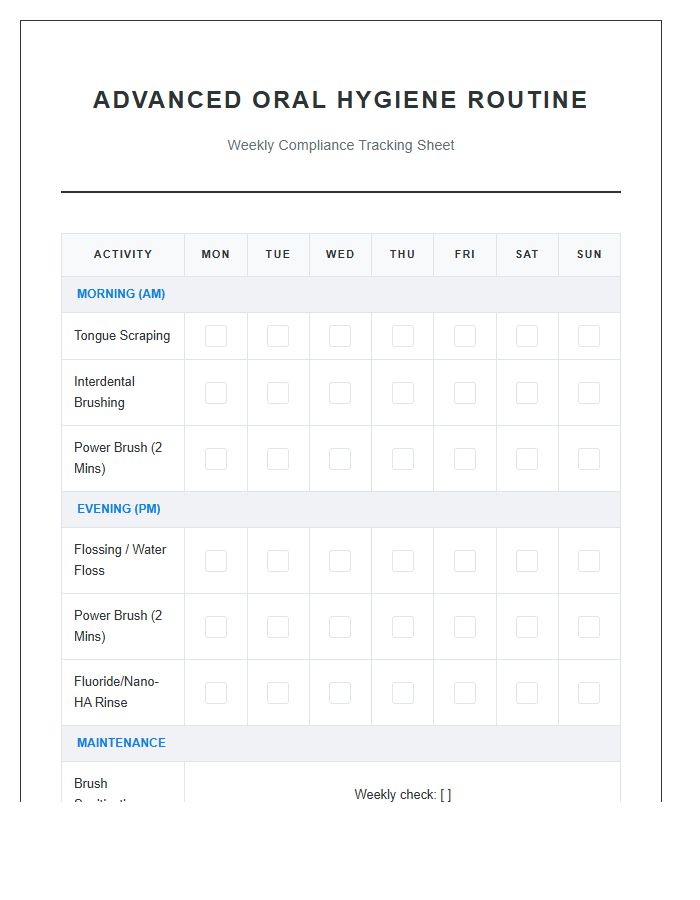Check Fluoride/Nano-HA Rinse box for Saturday
The image size is (700, 900).
(527, 693)
